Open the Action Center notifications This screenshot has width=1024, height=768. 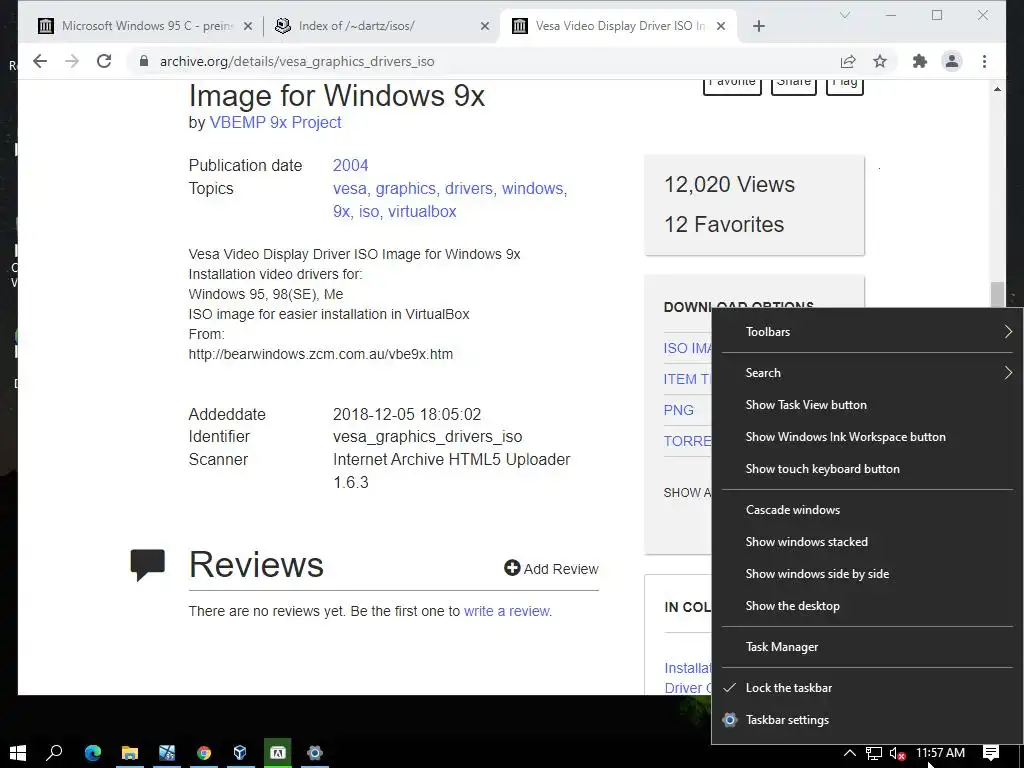click(991, 753)
